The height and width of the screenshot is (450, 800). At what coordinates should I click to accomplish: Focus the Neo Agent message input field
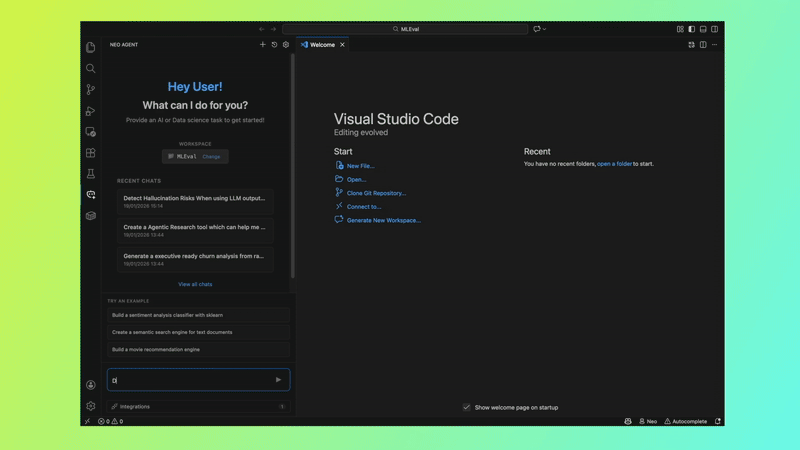coord(190,380)
